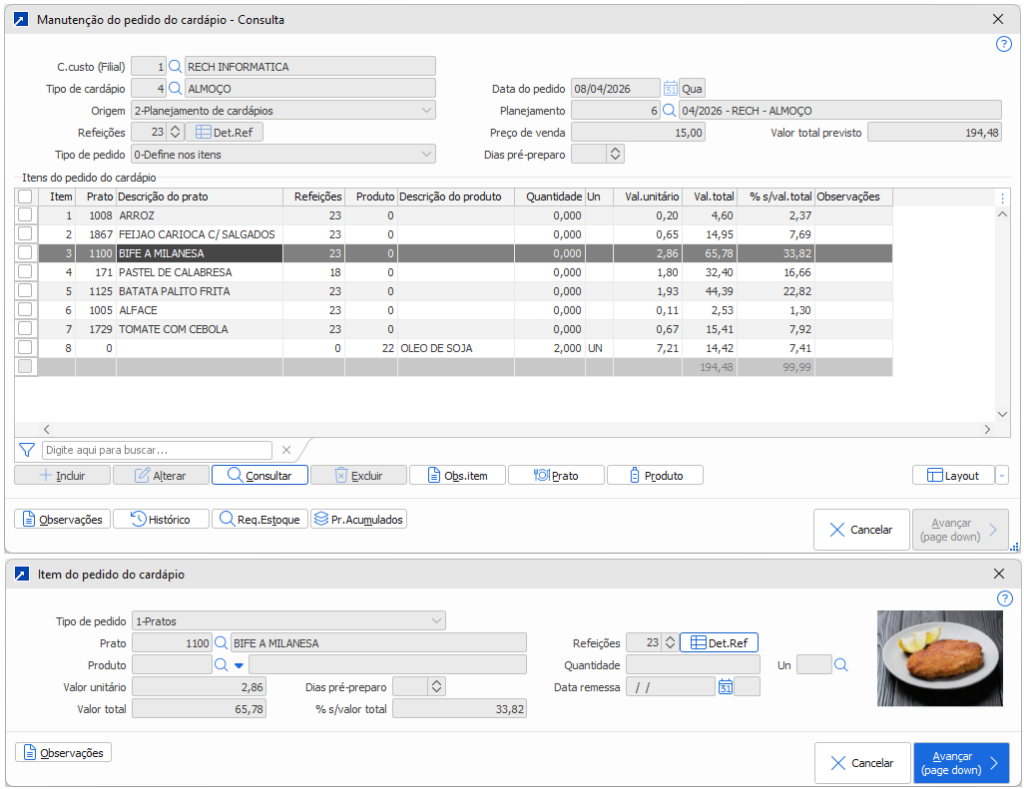Click the 'Descrição do prato' column header

coord(199,197)
